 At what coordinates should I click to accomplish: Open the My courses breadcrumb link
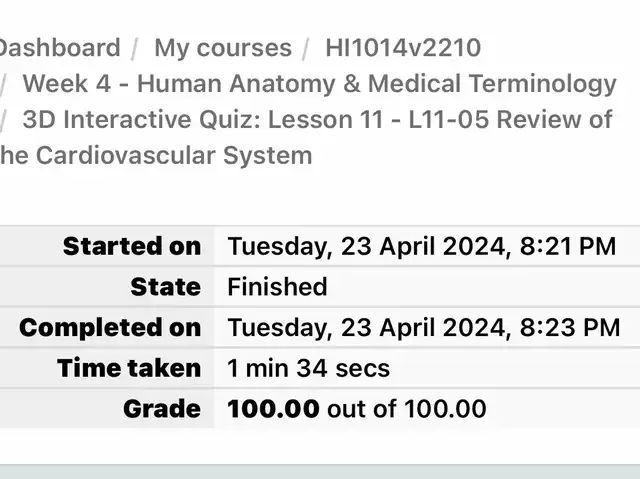coord(223,48)
